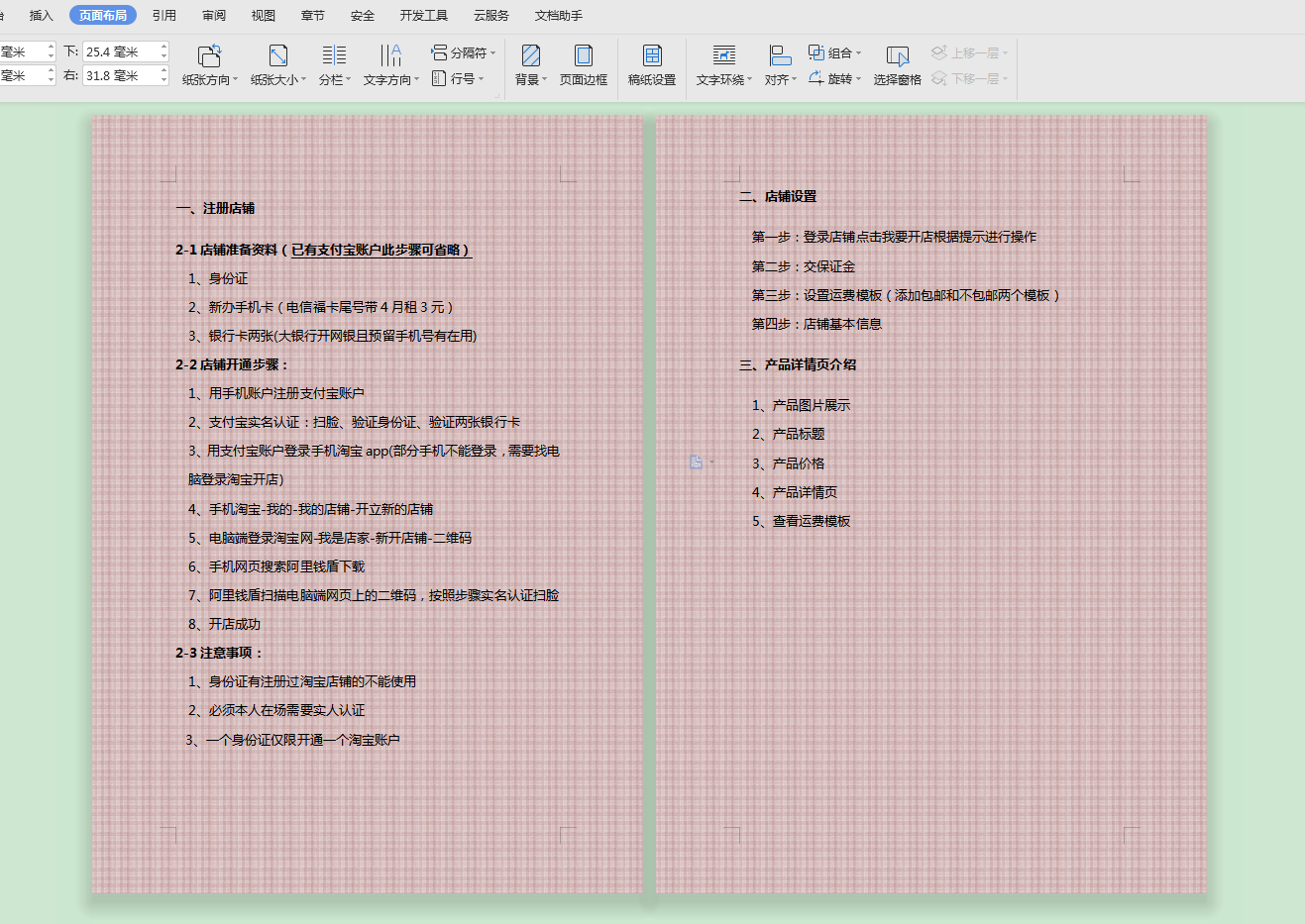Expand the 纸张大小 dropdown arrow
Image resolution: width=1305 pixels, height=924 pixels.
(x=303, y=80)
